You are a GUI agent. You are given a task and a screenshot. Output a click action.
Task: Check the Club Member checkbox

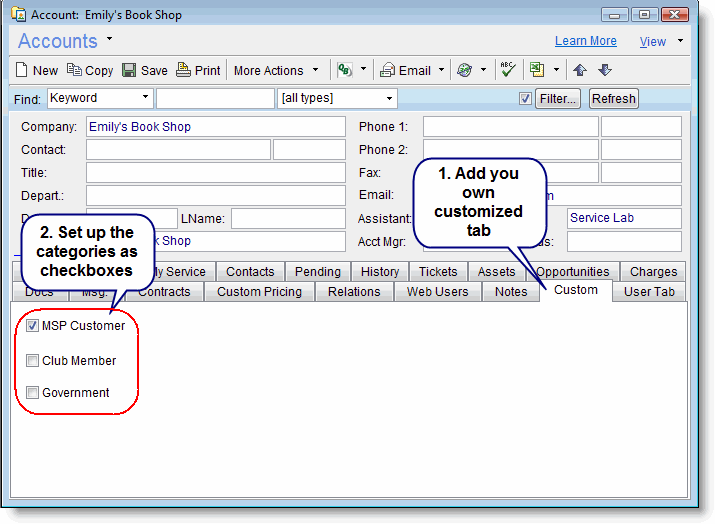point(33,361)
